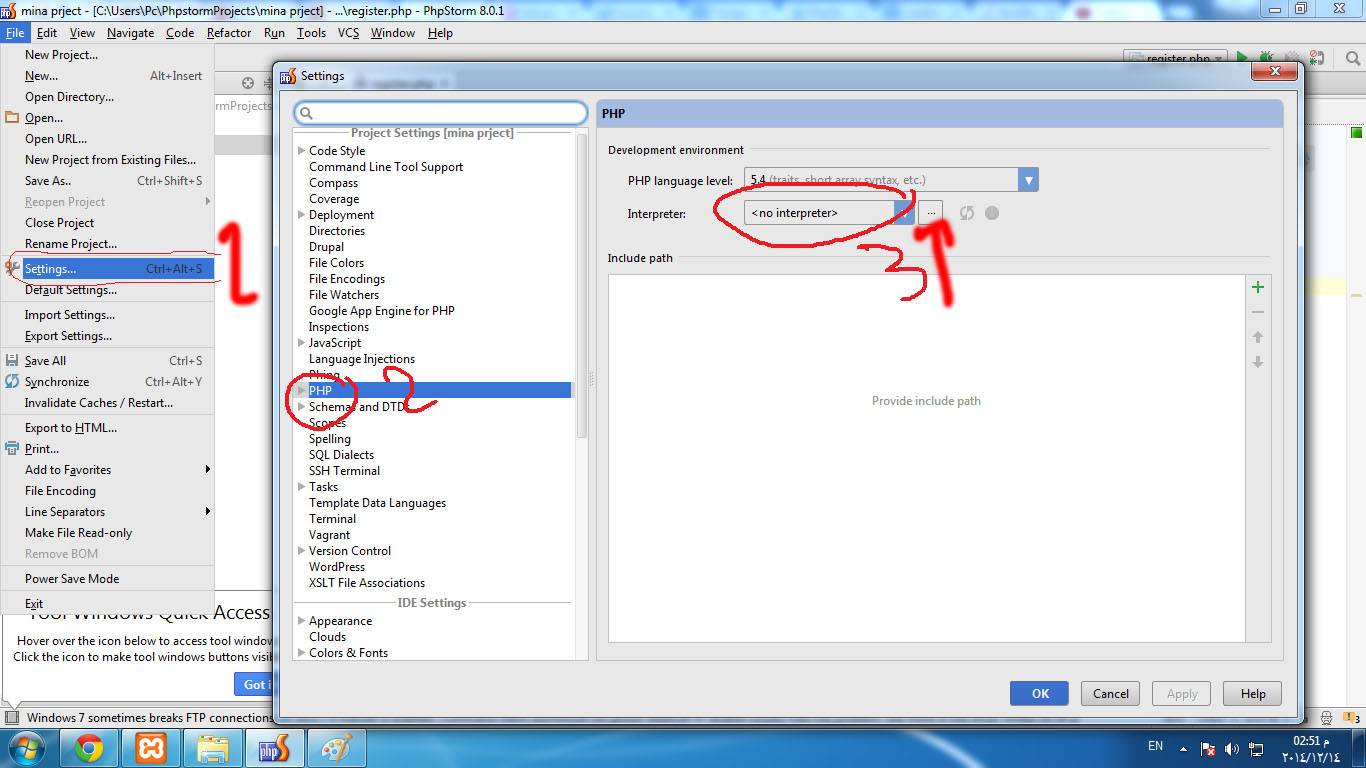The width and height of the screenshot is (1366, 768).
Task: Select SSH Terminal settings item
Action: [344, 471]
